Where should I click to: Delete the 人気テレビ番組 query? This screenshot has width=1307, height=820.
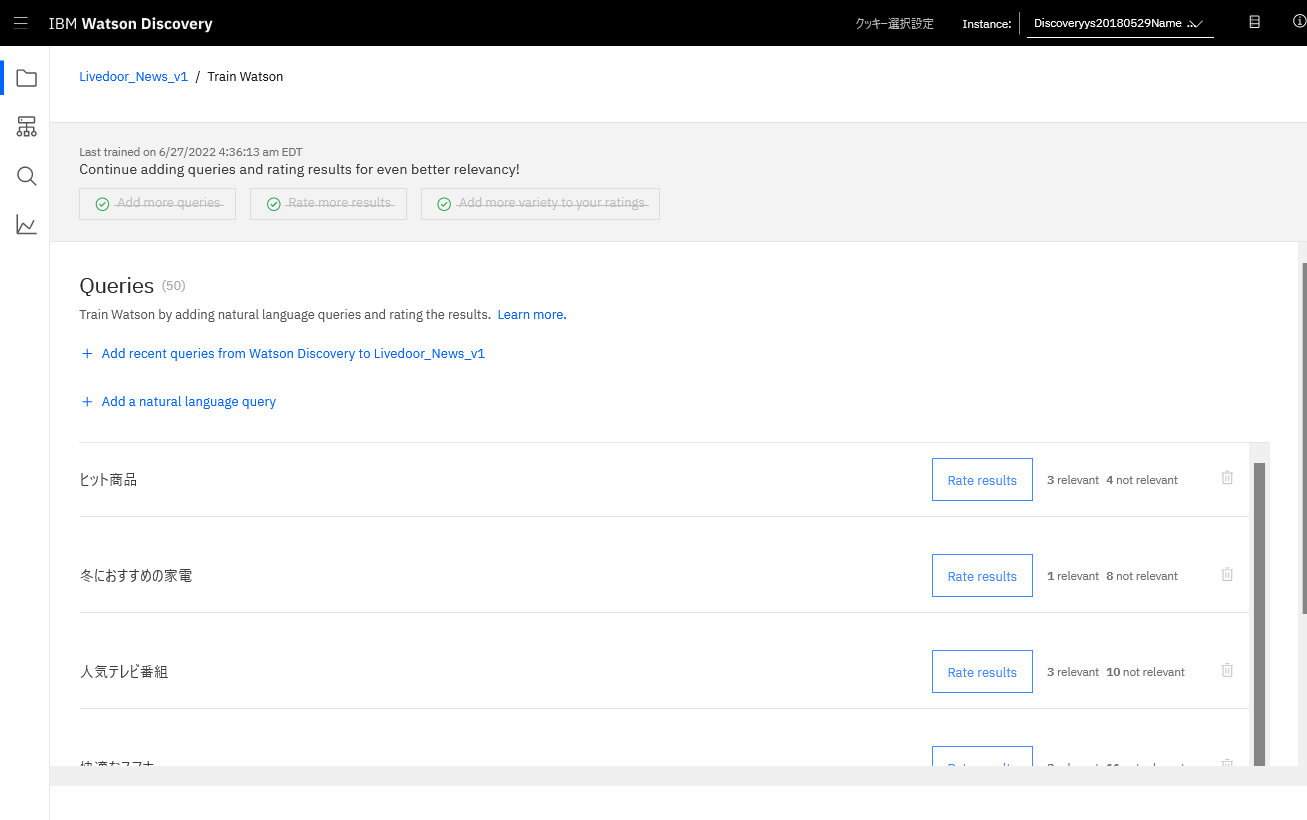1227,670
